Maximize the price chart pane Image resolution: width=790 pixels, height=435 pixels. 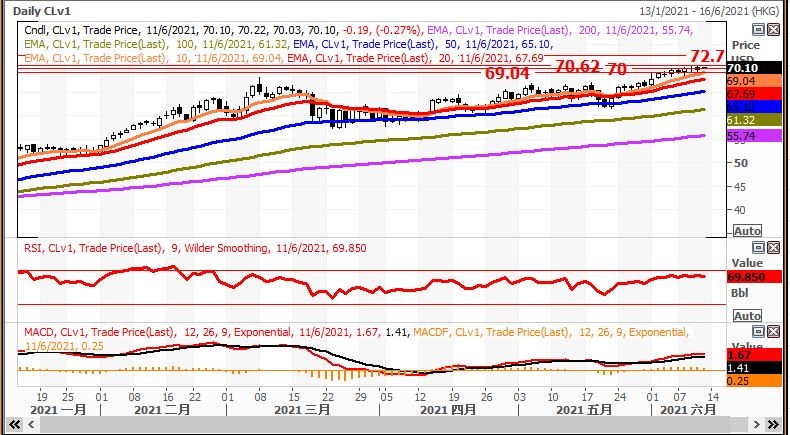coord(757,30)
